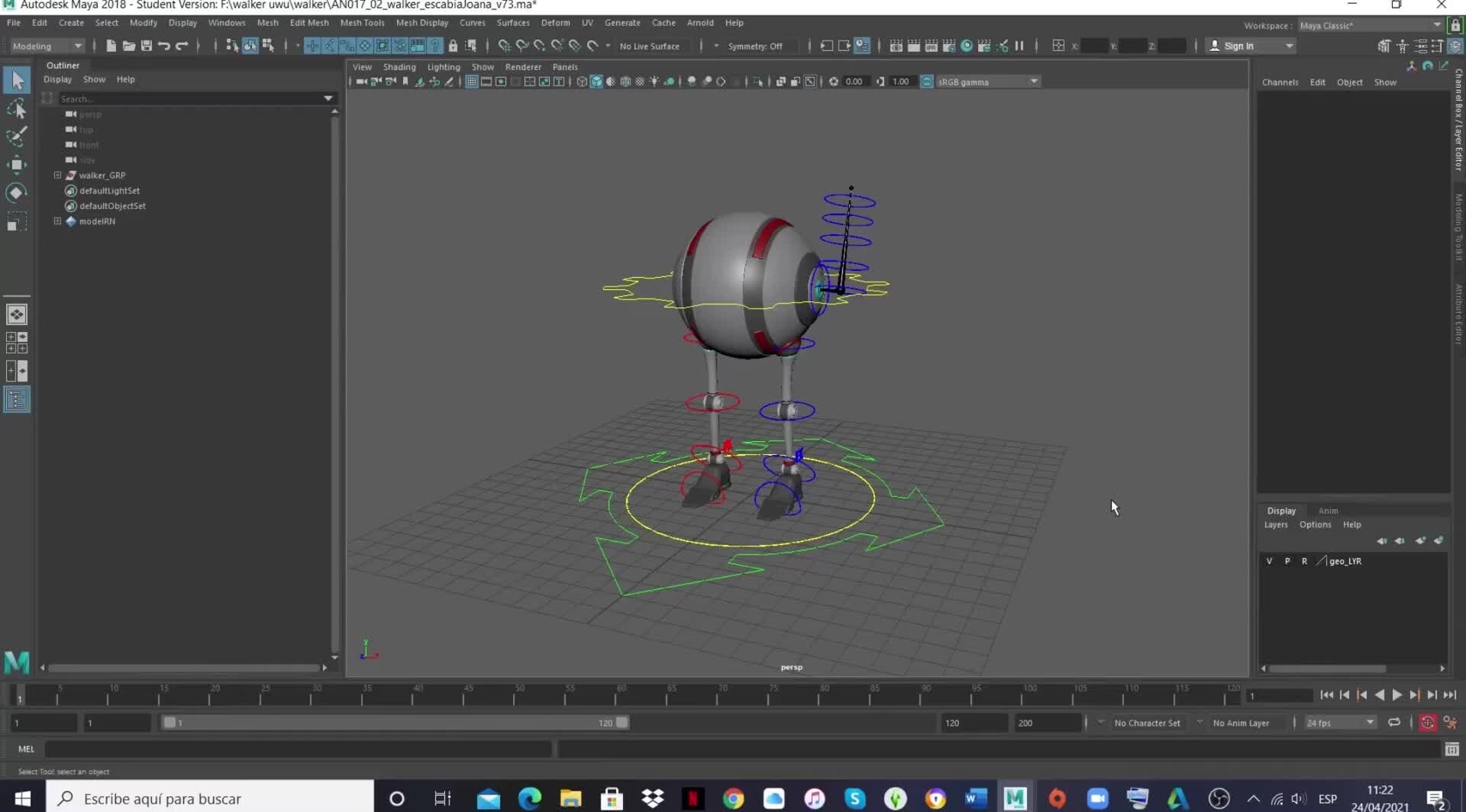
Task: Select the Lasso selection tool
Action: (x=17, y=108)
